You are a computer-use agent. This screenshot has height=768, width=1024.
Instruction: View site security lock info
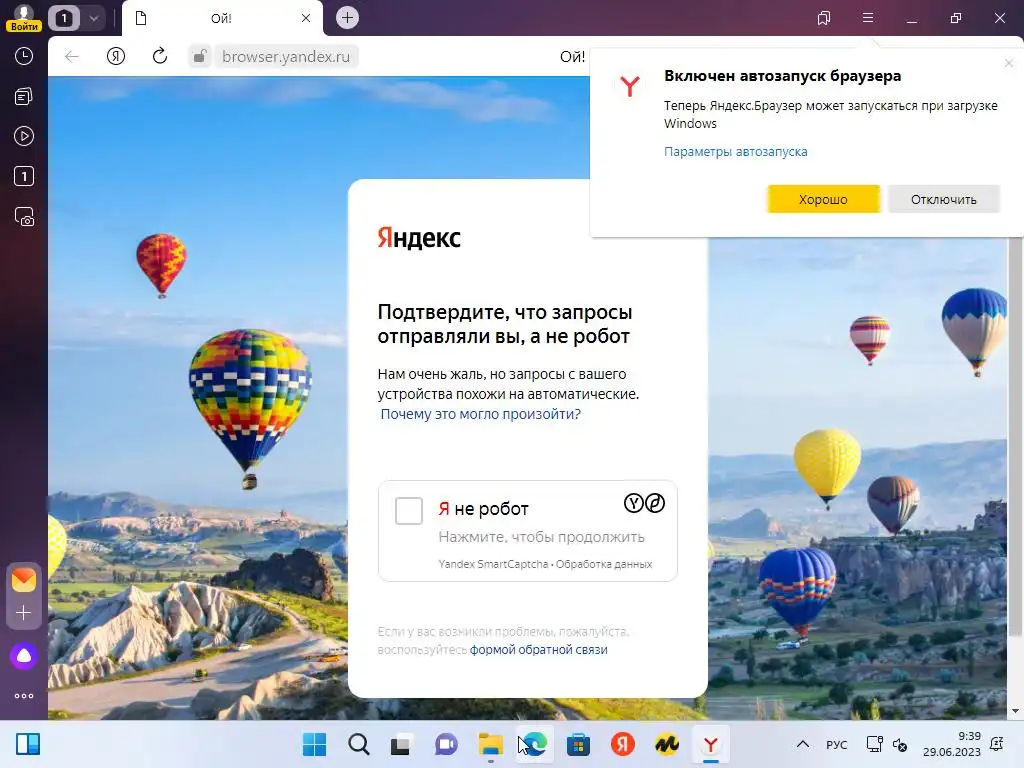200,57
